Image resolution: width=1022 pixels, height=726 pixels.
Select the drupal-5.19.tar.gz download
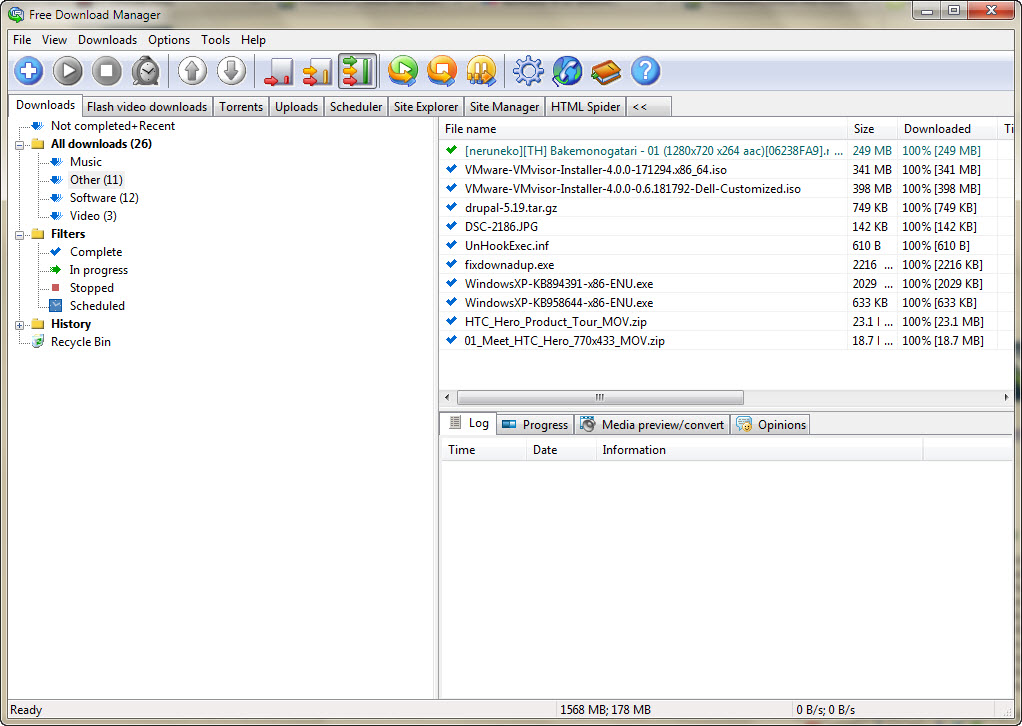(x=726, y=208)
